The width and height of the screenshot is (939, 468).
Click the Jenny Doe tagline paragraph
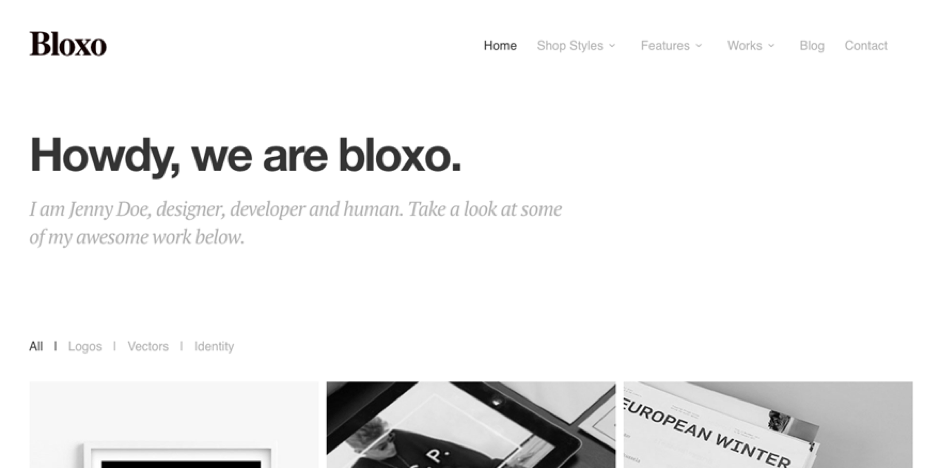click(296, 223)
